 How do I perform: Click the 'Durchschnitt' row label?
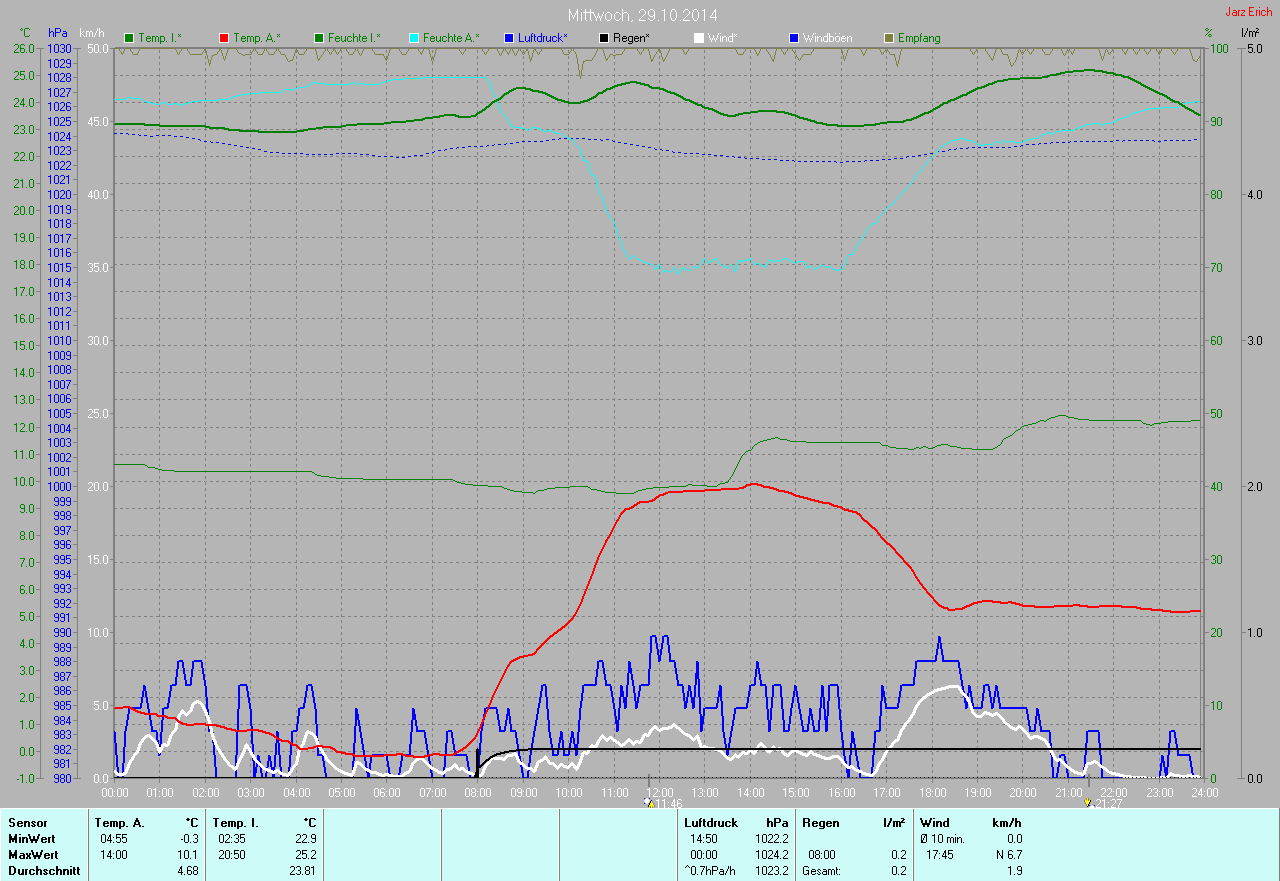pyautogui.click(x=44, y=871)
